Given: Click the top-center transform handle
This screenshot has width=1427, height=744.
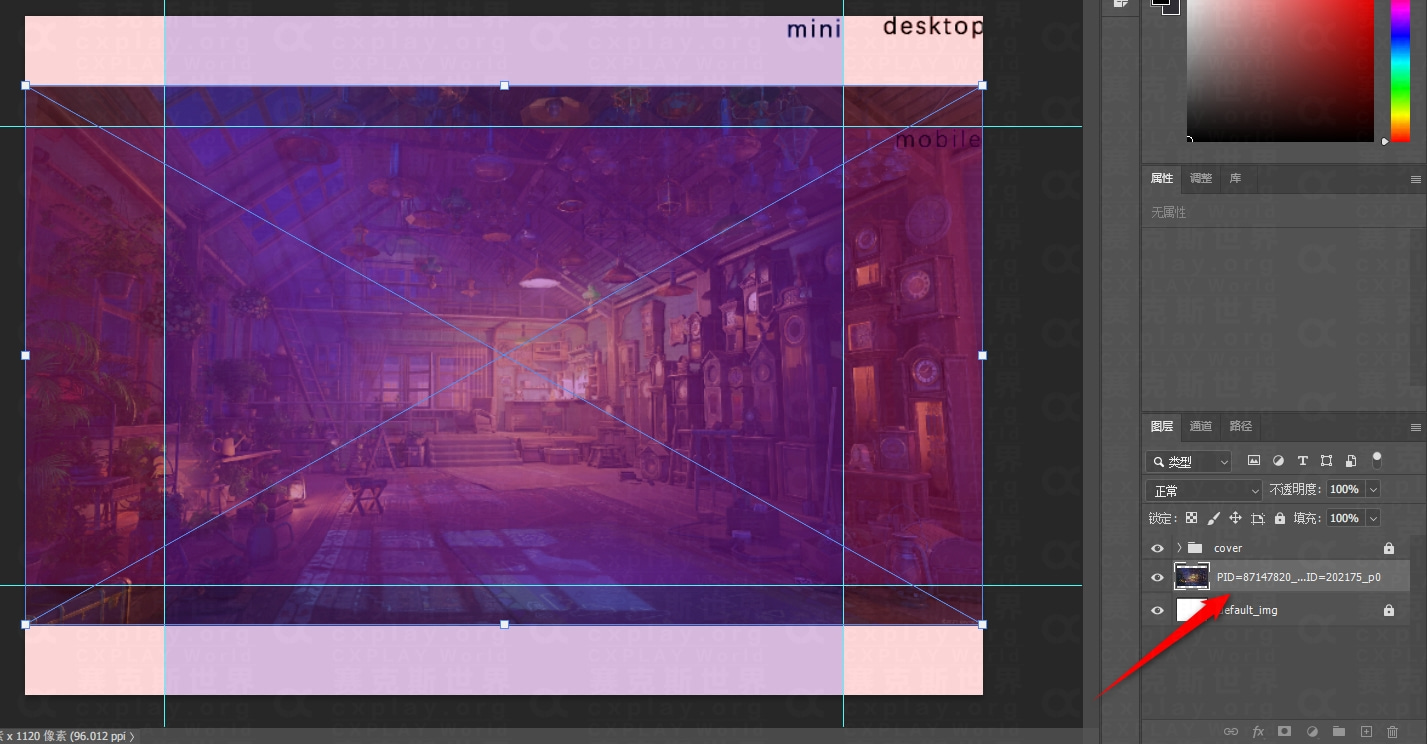Looking at the screenshot, I should coord(504,86).
